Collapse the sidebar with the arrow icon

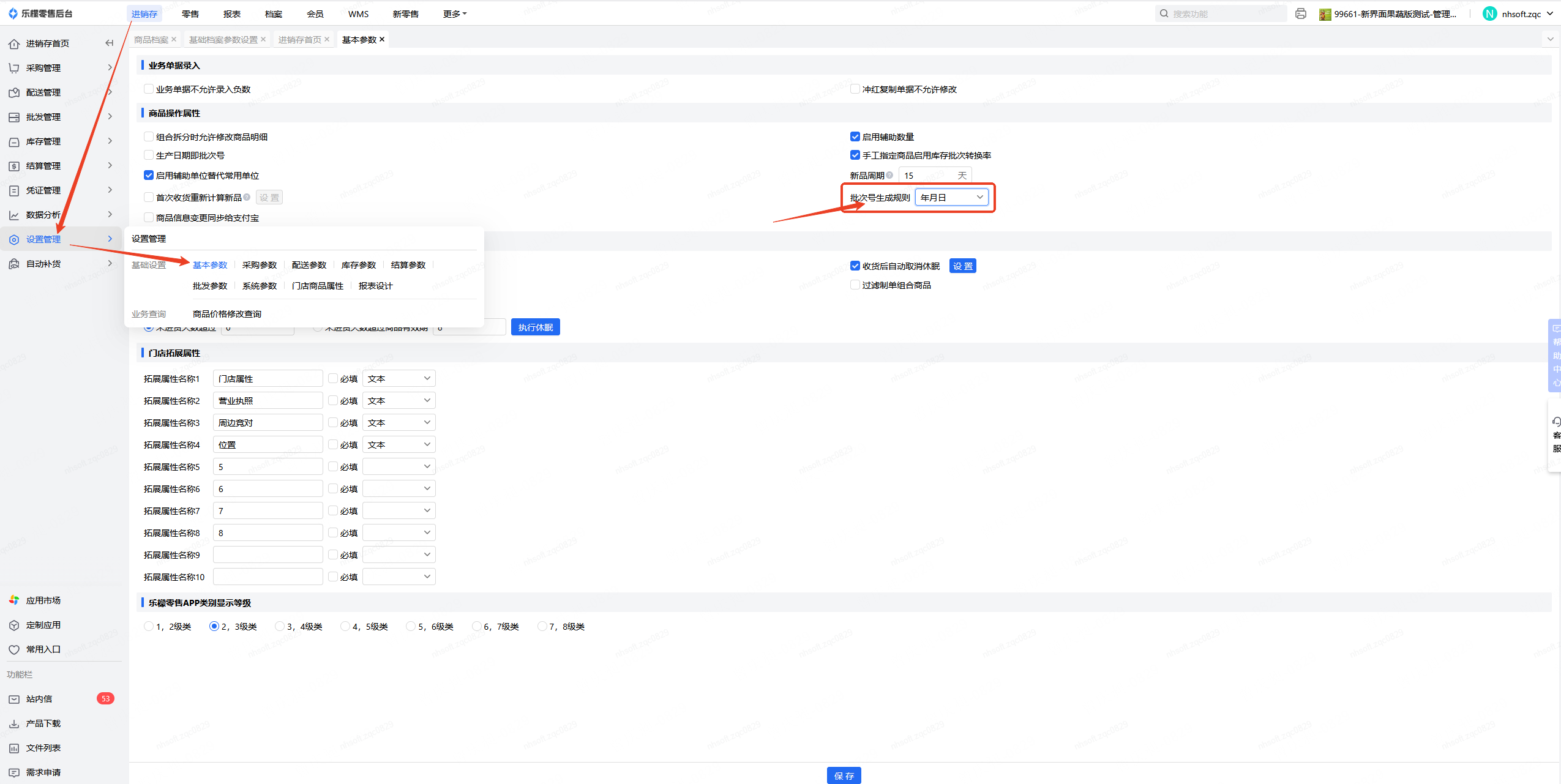click(x=110, y=43)
